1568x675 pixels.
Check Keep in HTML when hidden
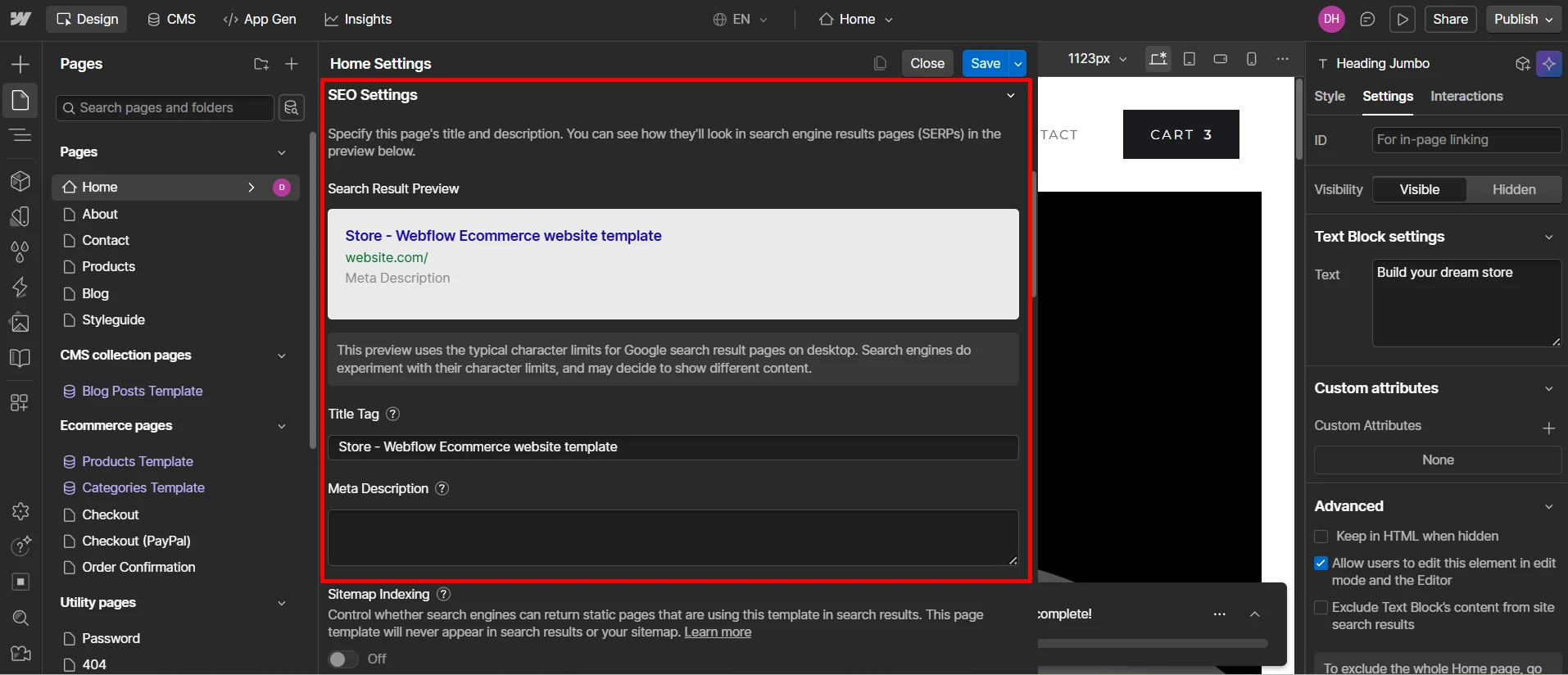click(1321, 537)
